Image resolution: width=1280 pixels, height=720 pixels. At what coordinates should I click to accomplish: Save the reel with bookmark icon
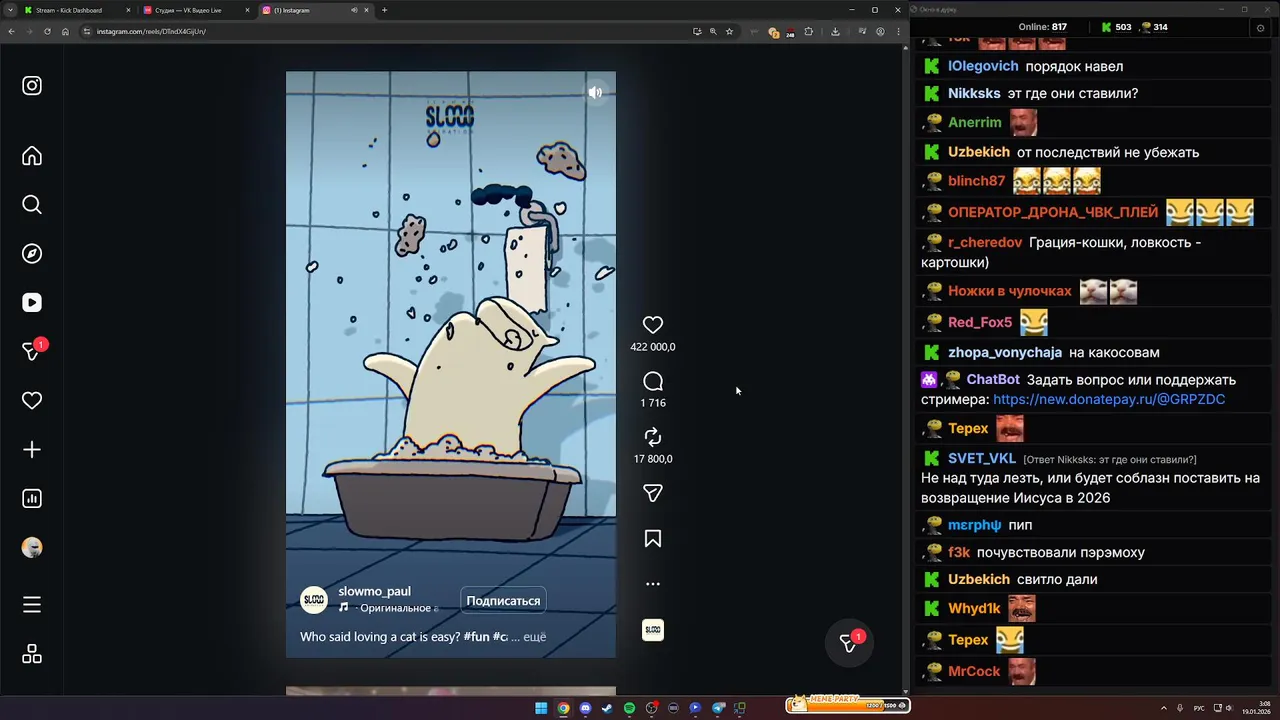tap(653, 539)
